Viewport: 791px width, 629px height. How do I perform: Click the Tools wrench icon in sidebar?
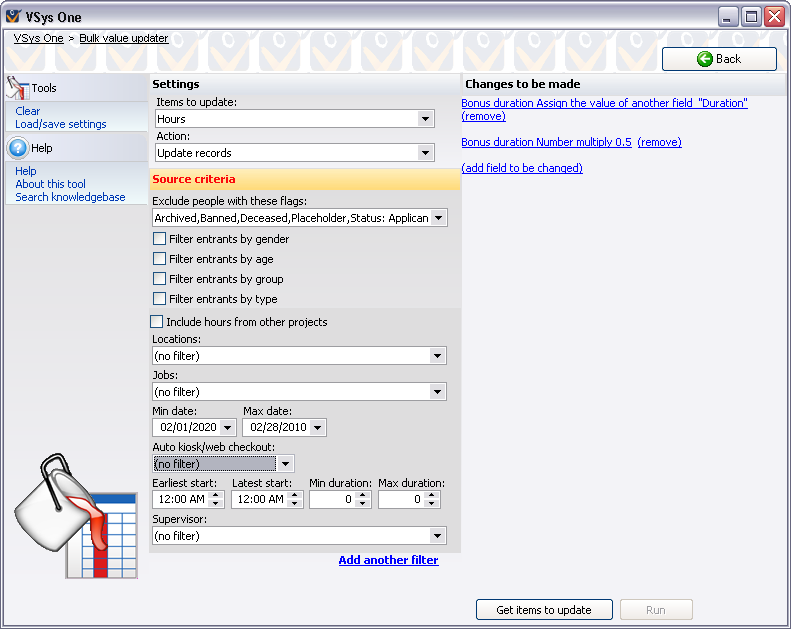point(17,87)
